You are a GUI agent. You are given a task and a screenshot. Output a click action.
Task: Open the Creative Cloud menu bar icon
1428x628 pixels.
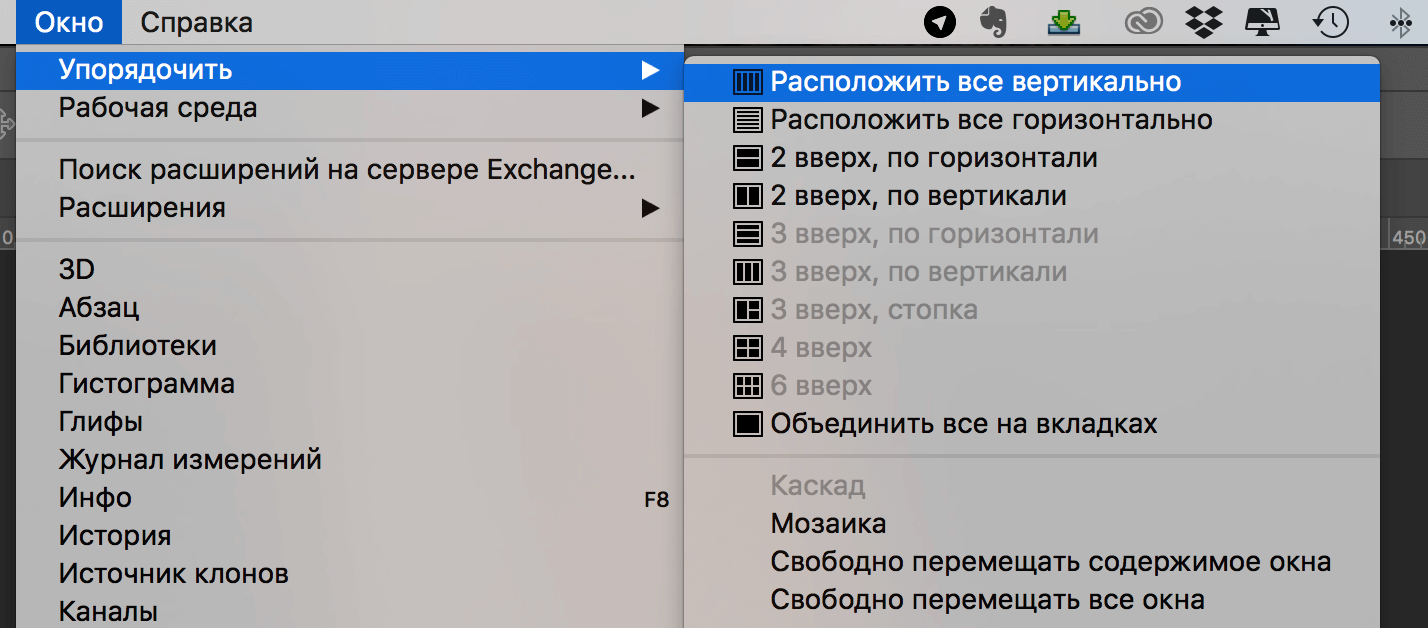point(1143,21)
